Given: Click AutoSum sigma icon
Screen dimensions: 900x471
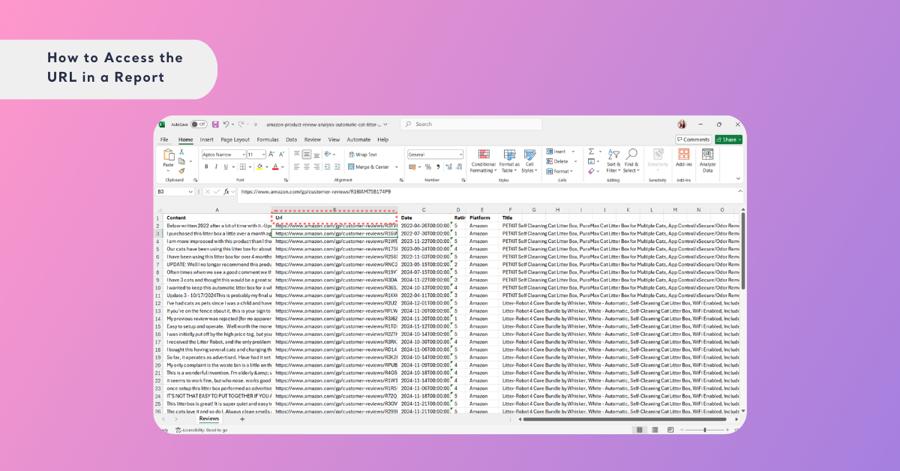Looking at the screenshot, I should 591,151.
